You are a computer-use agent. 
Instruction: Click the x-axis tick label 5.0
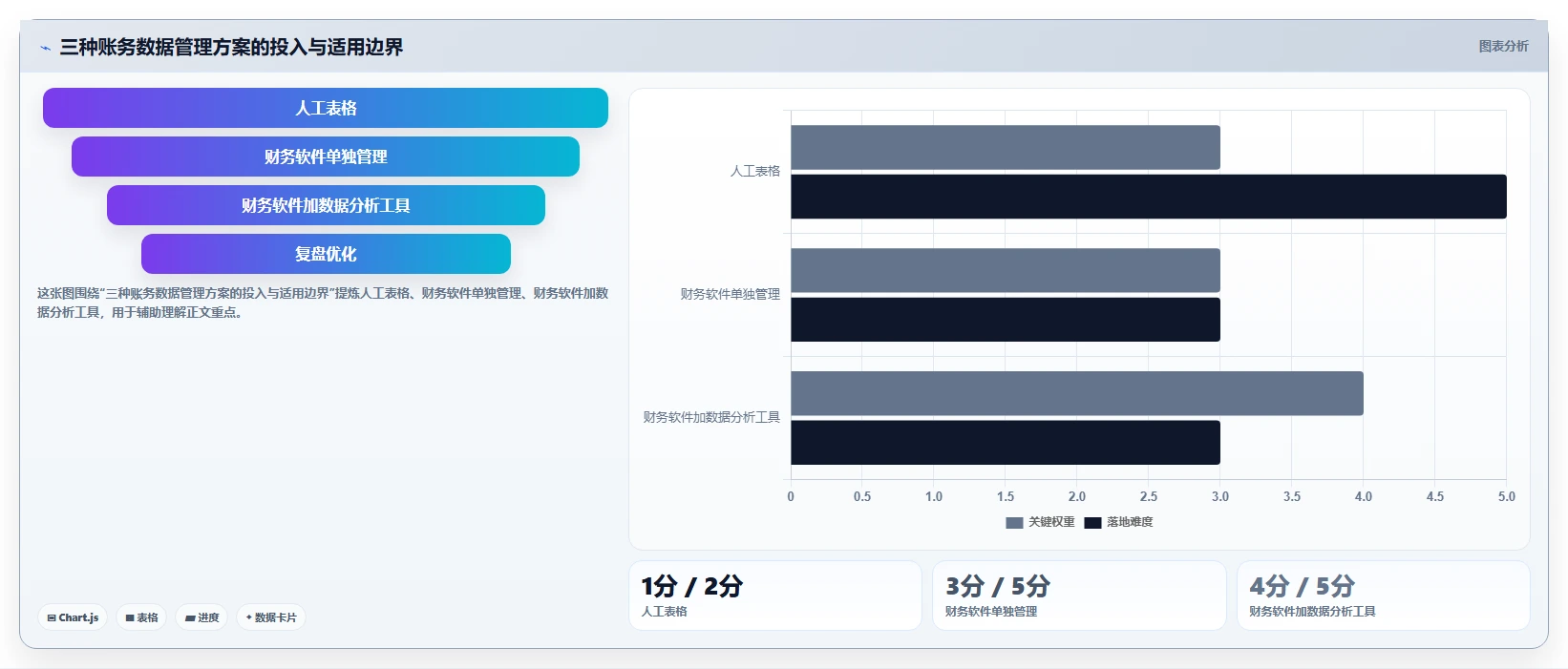coord(1507,496)
